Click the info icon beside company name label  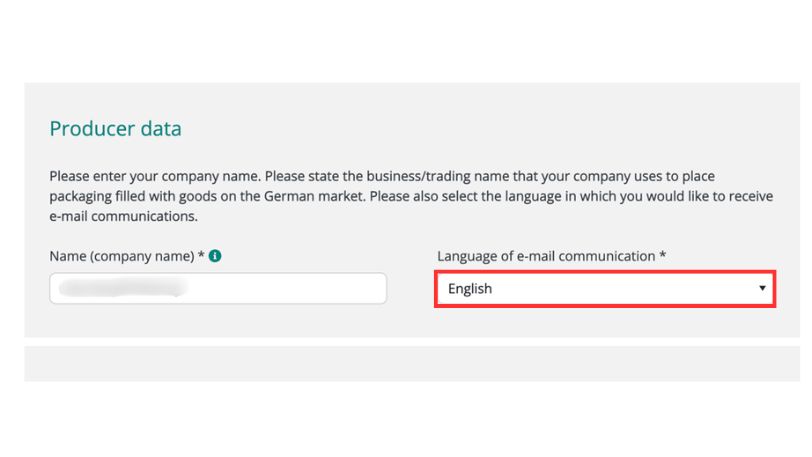(x=216, y=256)
